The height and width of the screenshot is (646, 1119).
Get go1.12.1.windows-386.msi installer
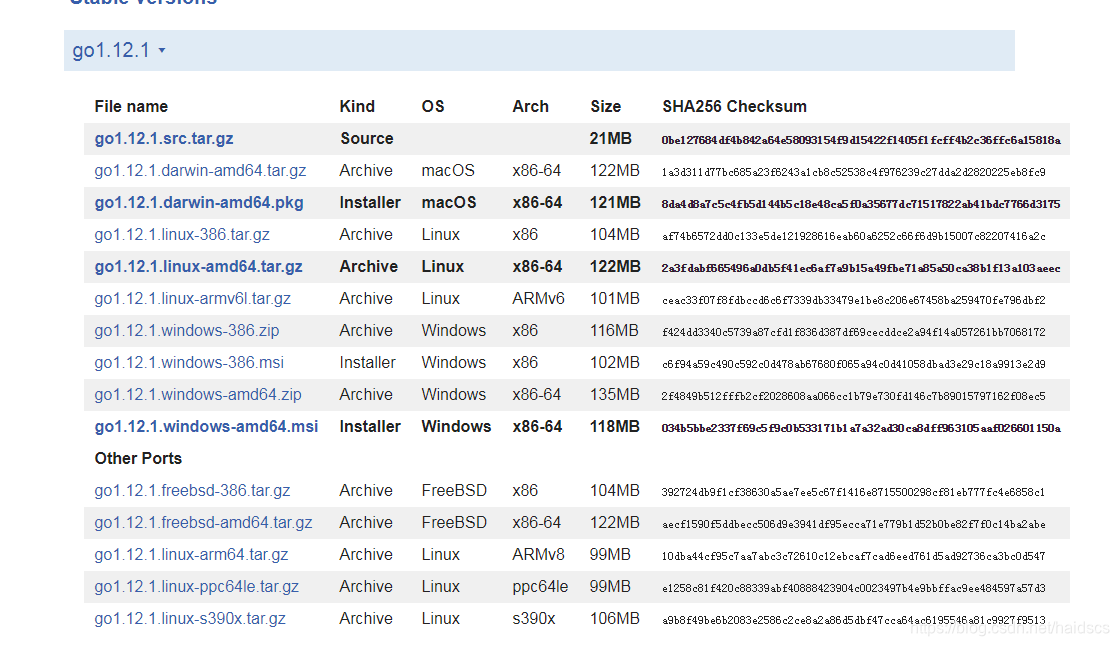coord(189,363)
